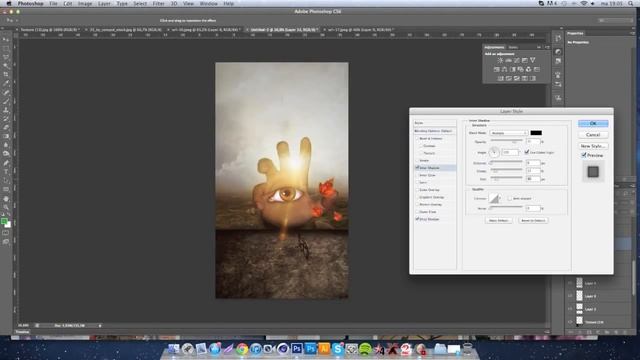Uncheck the Drop Shadow style checkbox

[x=417, y=219]
